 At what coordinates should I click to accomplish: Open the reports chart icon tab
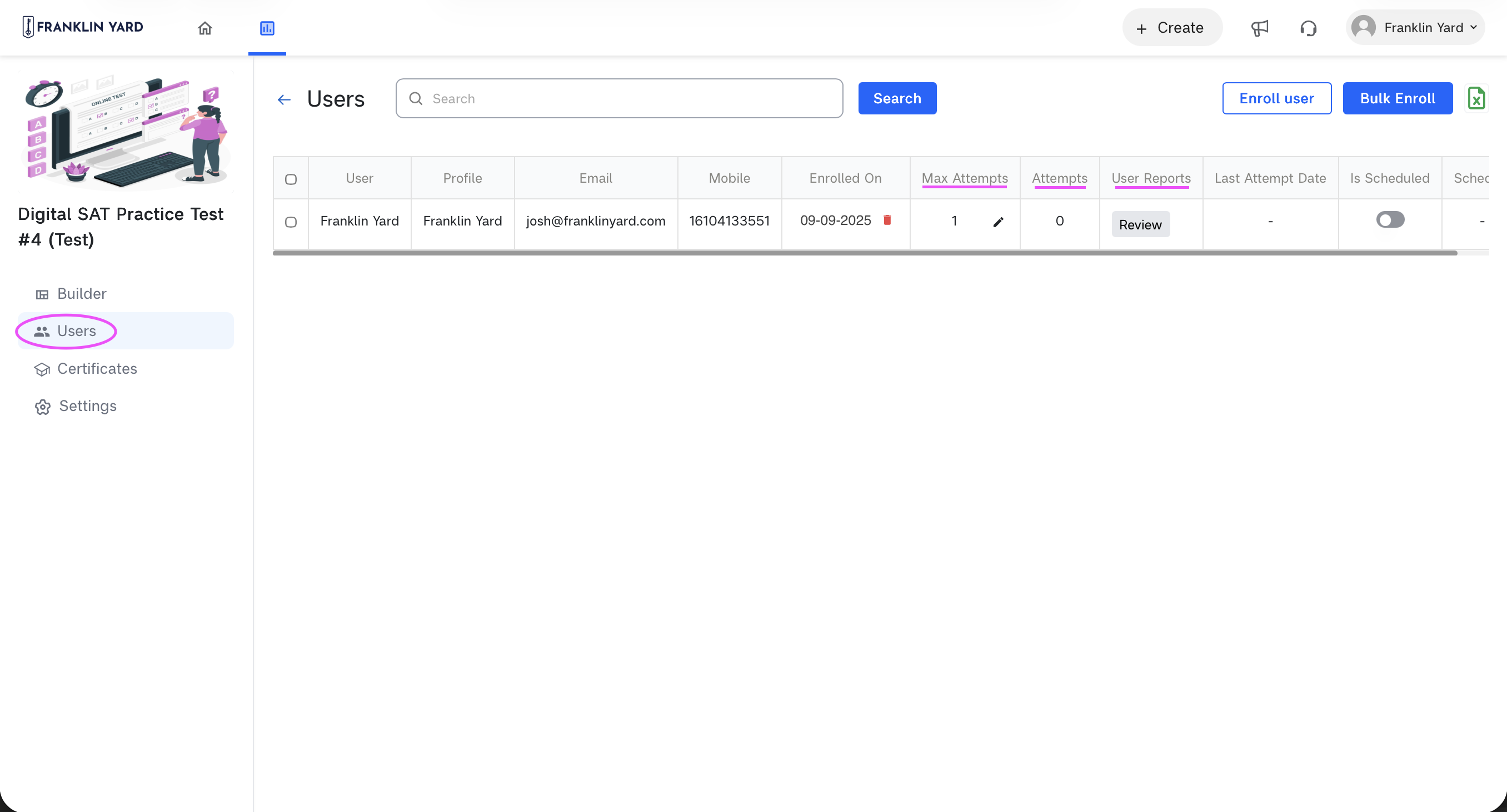(x=267, y=28)
